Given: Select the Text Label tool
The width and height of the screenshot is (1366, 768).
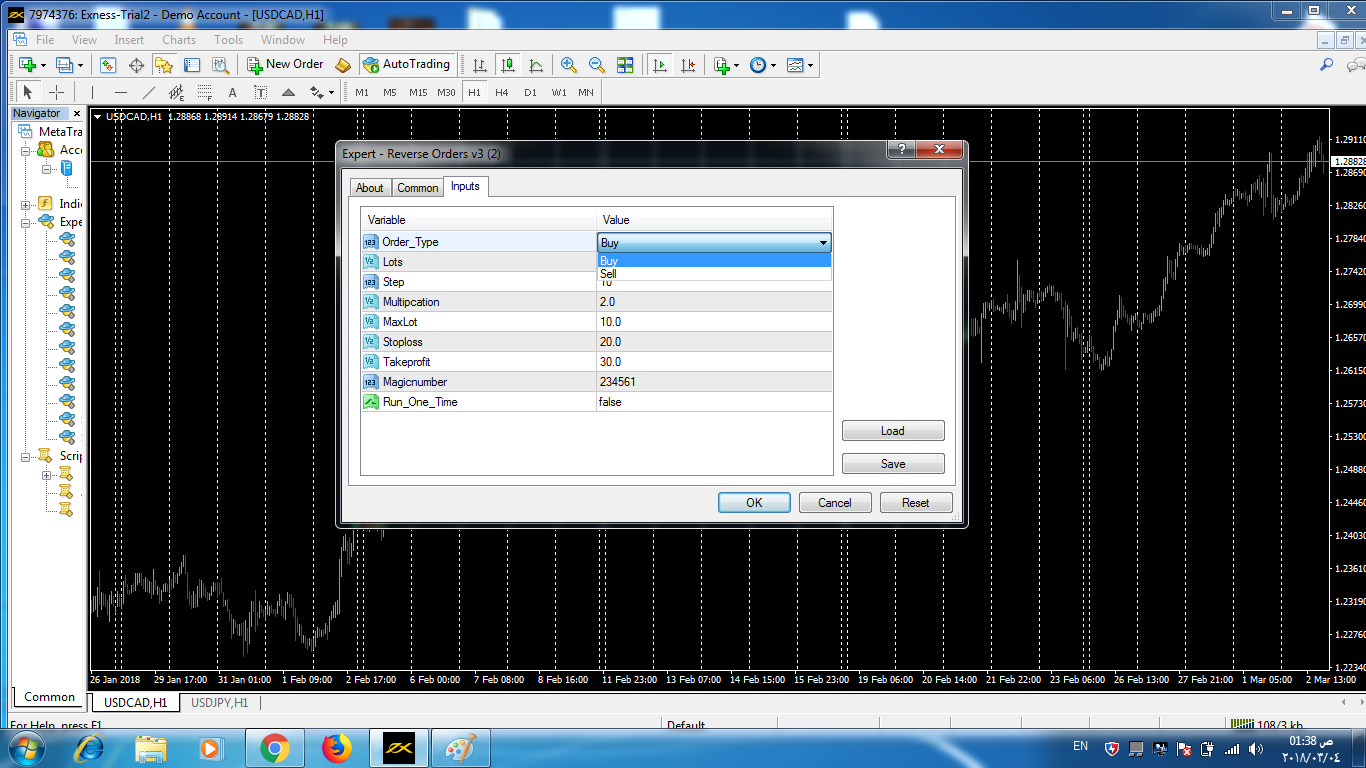Looking at the screenshot, I should (x=261, y=92).
